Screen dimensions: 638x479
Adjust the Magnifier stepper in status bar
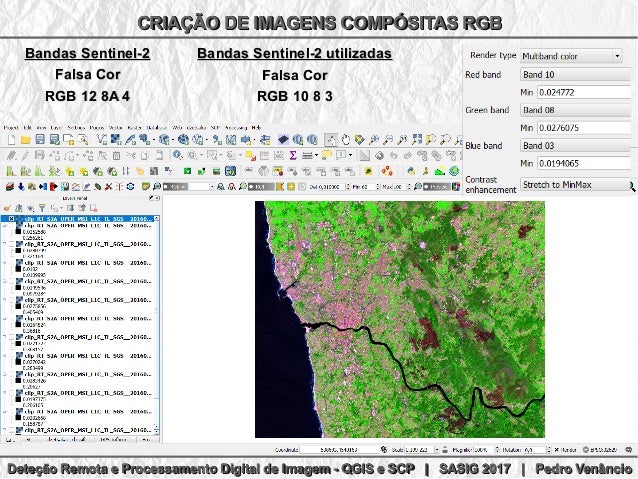[497, 450]
